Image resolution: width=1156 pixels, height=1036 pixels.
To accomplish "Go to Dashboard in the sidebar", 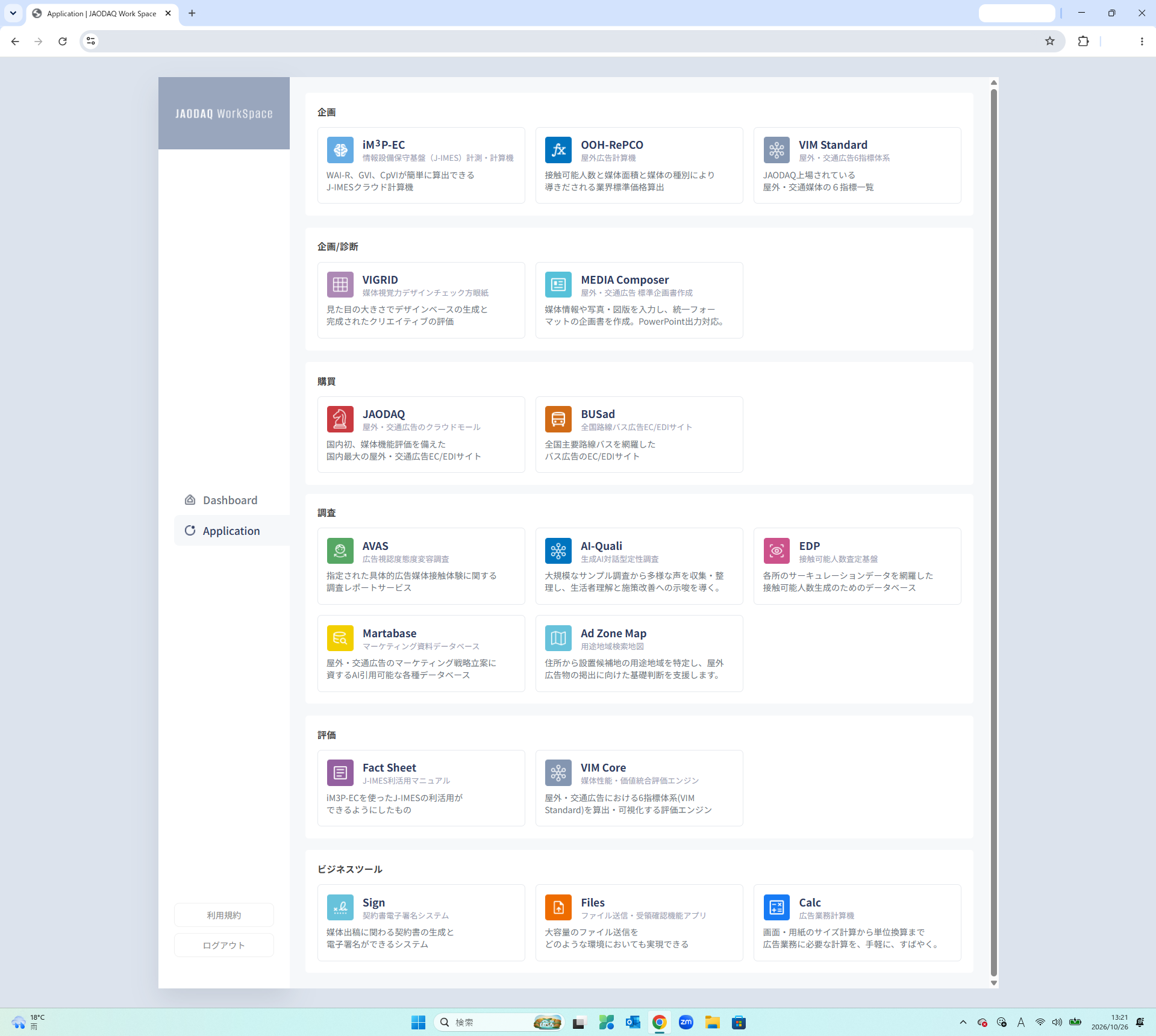I will pos(232,500).
